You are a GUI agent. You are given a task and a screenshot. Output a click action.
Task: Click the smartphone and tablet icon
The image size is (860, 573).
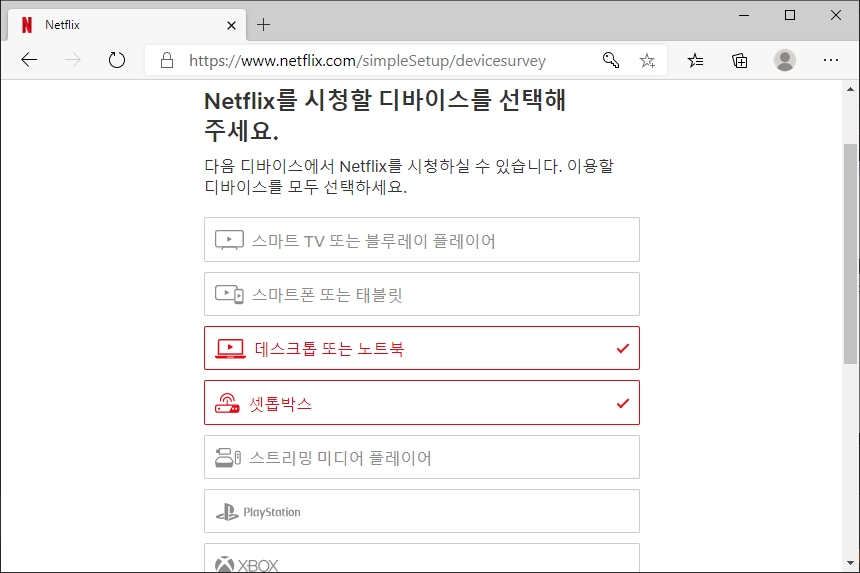[x=229, y=294]
